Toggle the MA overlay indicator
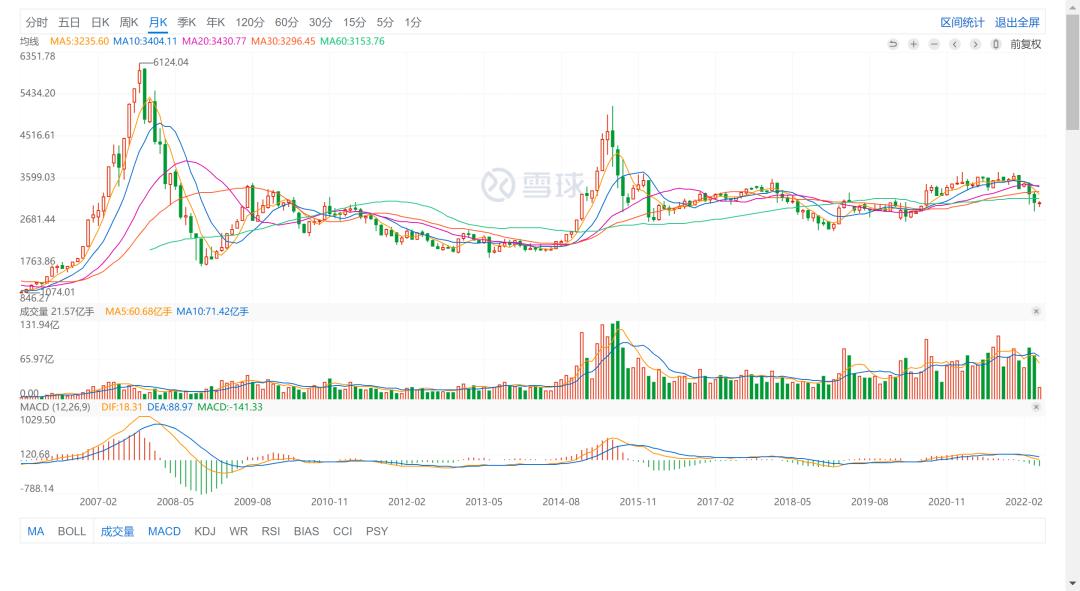1080x591 pixels. click(x=36, y=531)
